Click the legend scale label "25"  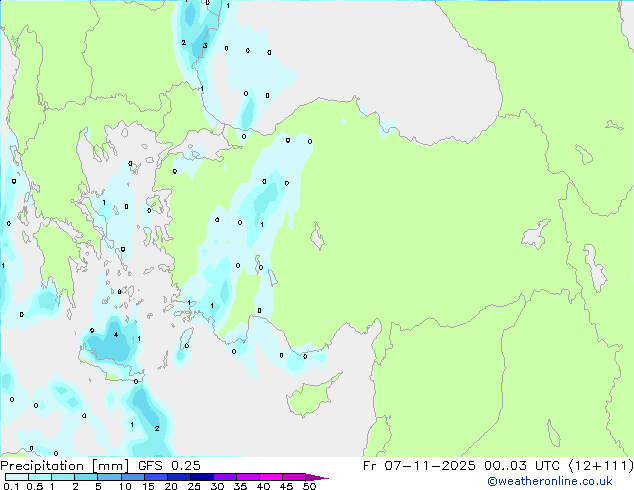click(x=194, y=486)
